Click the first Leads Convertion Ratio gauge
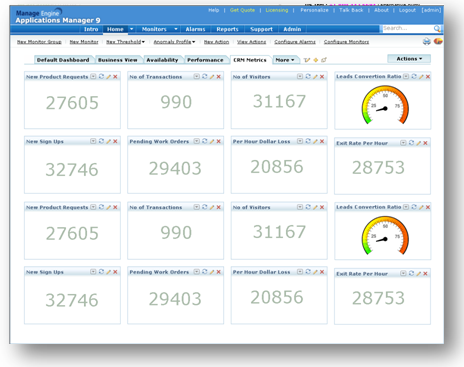 coord(385,105)
